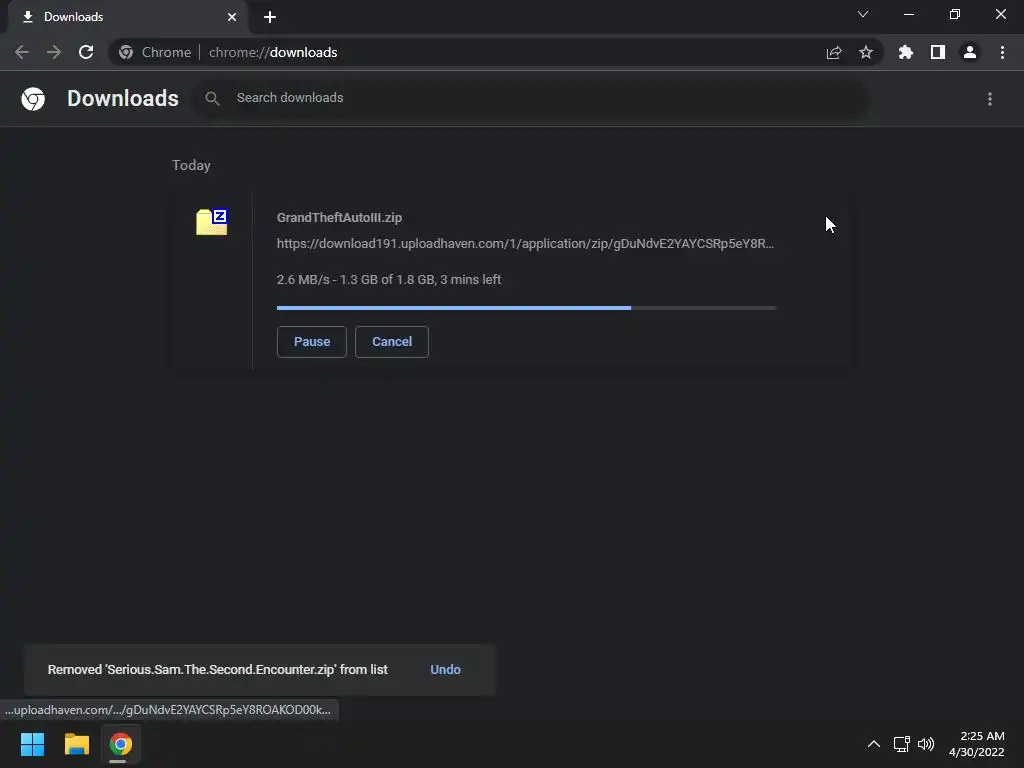The width and height of the screenshot is (1024, 768).
Task: Open the Extensions puzzle icon
Action: 906,52
